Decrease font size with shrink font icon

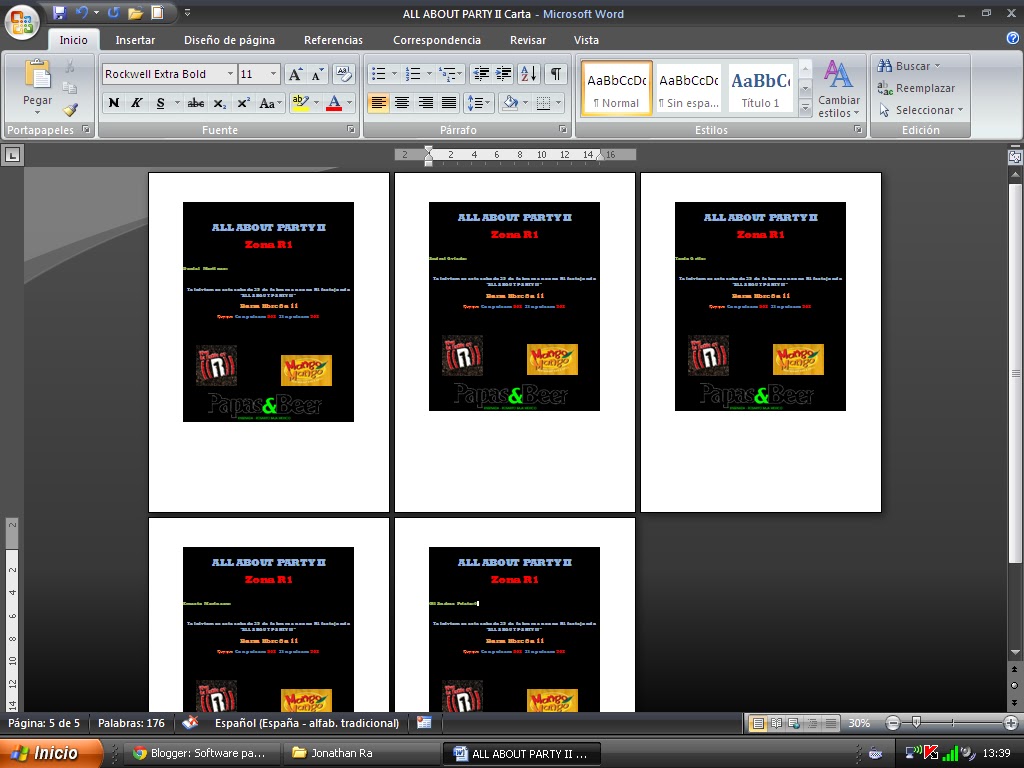click(x=317, y=74)
